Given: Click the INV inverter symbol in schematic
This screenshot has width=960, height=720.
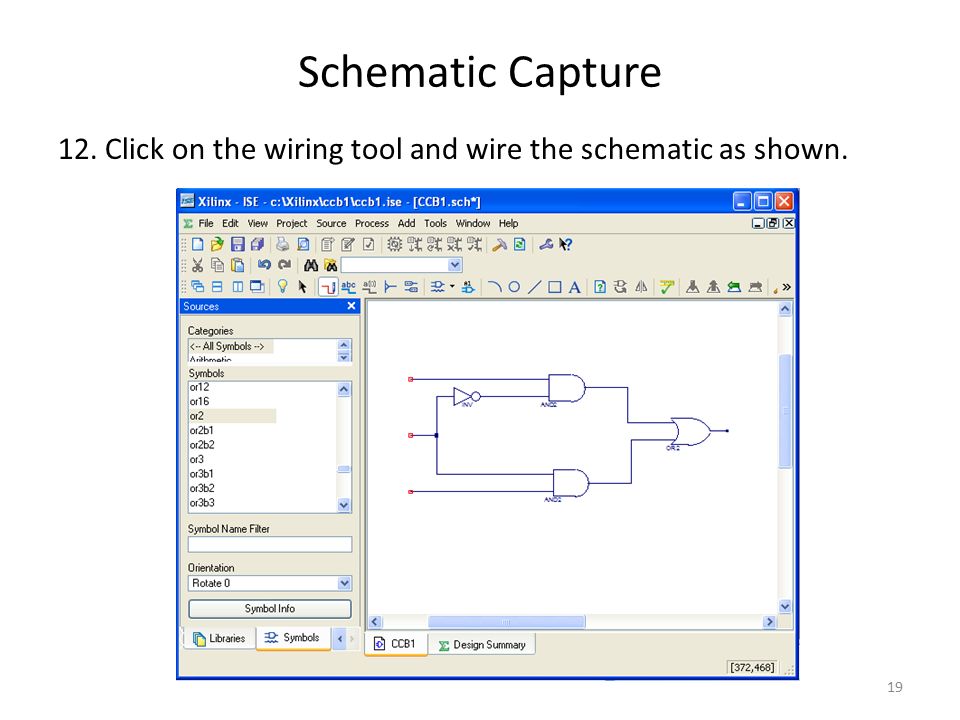Looking at the screenshot, I should pyautogui.click(x=467, y=397).
